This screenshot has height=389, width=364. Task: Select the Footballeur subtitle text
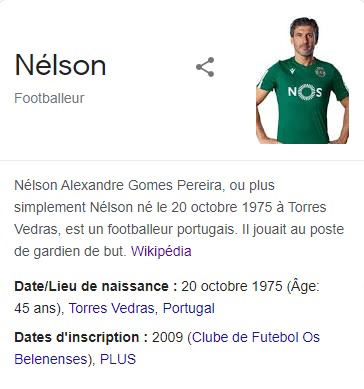[x=49, y=98]
